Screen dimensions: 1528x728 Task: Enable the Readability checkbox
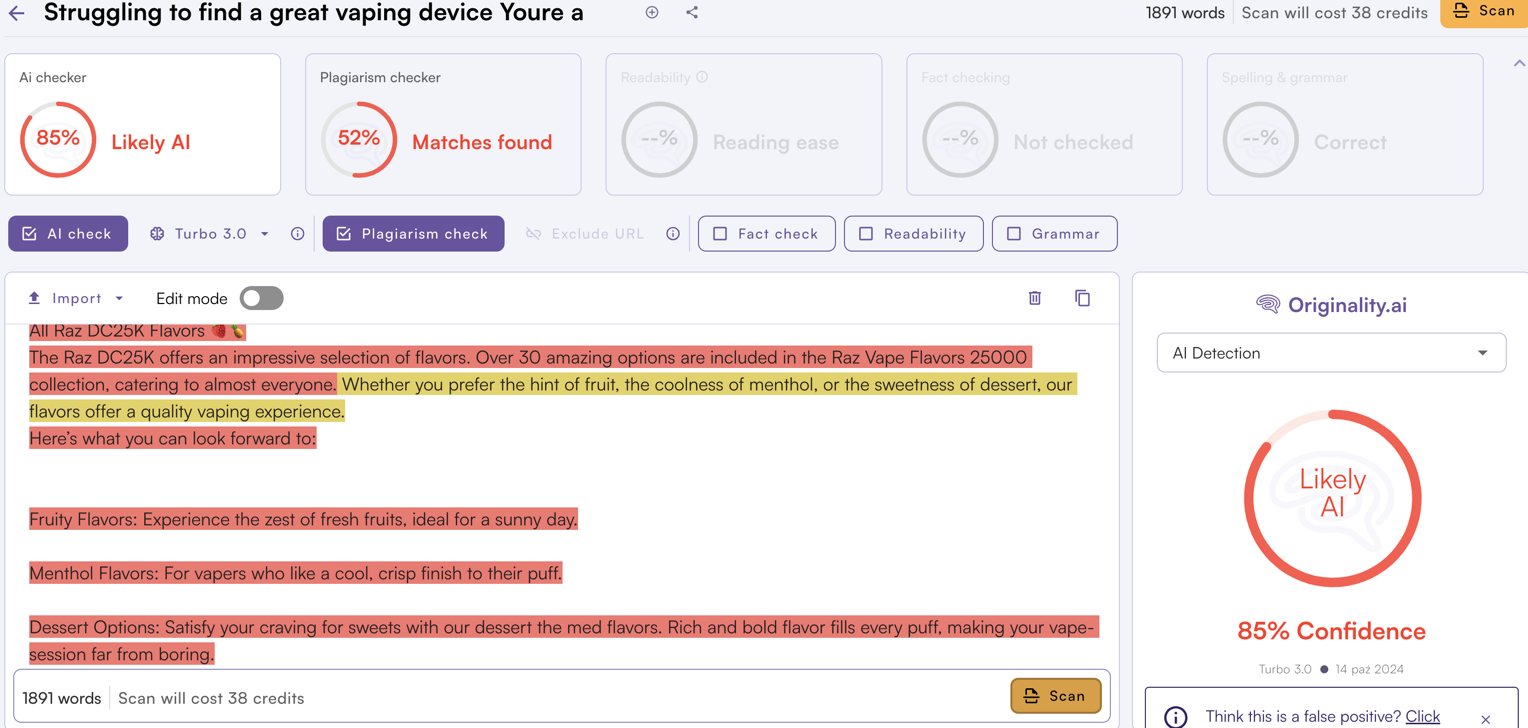pyautogui.click(x=913, y=234)
